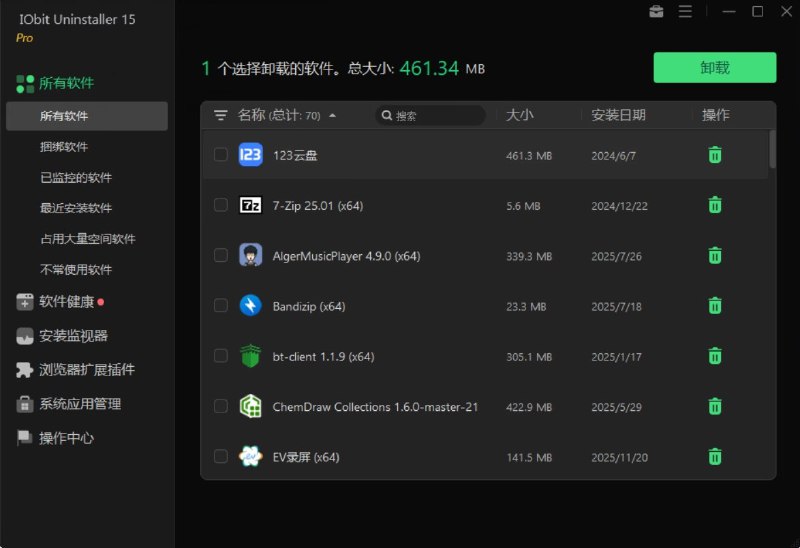Select 占用大量空间软件 in the sidebar

pos(87,239)
